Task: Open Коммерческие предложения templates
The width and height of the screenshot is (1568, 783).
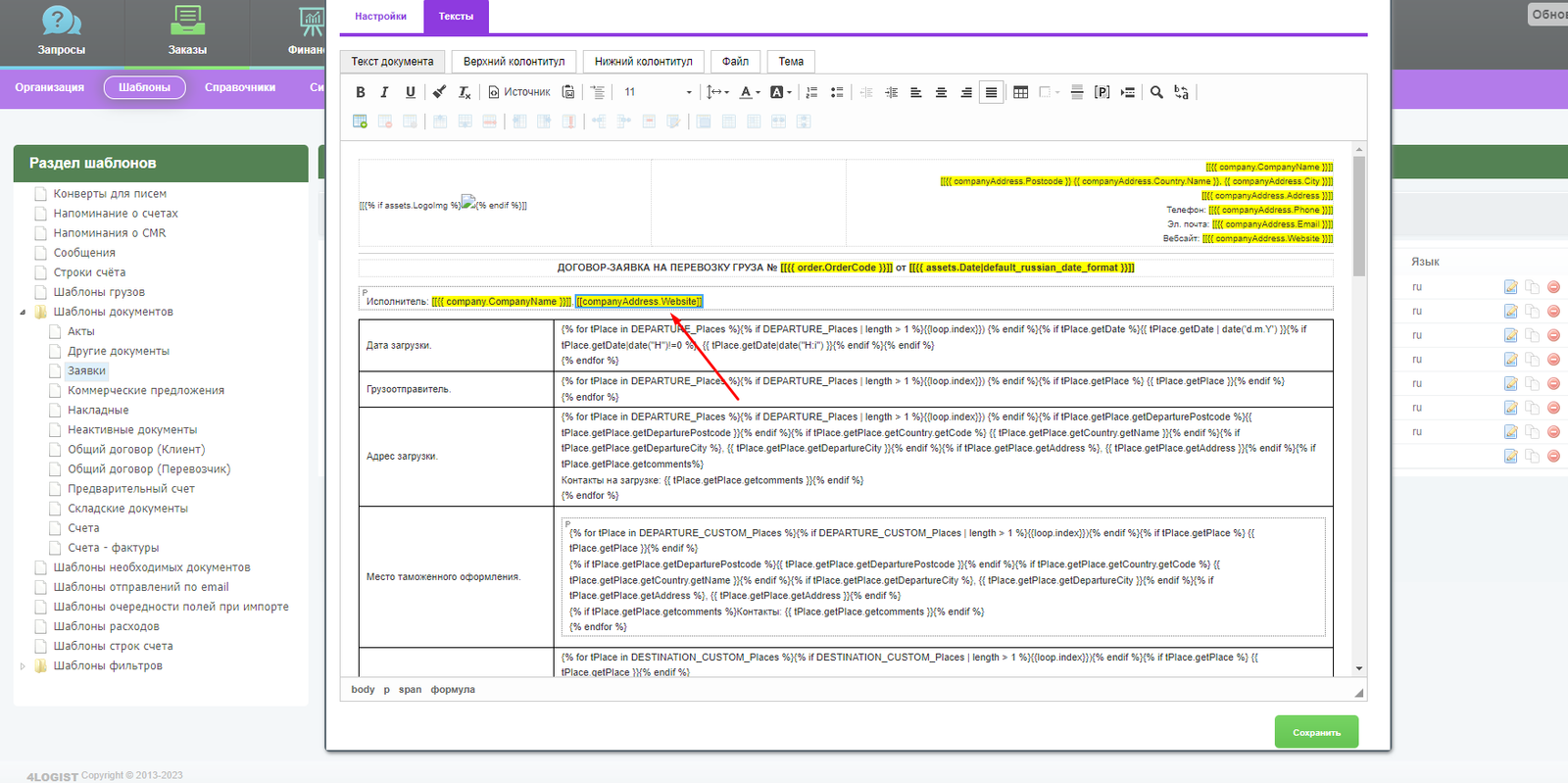Action: tap(146, 390)
